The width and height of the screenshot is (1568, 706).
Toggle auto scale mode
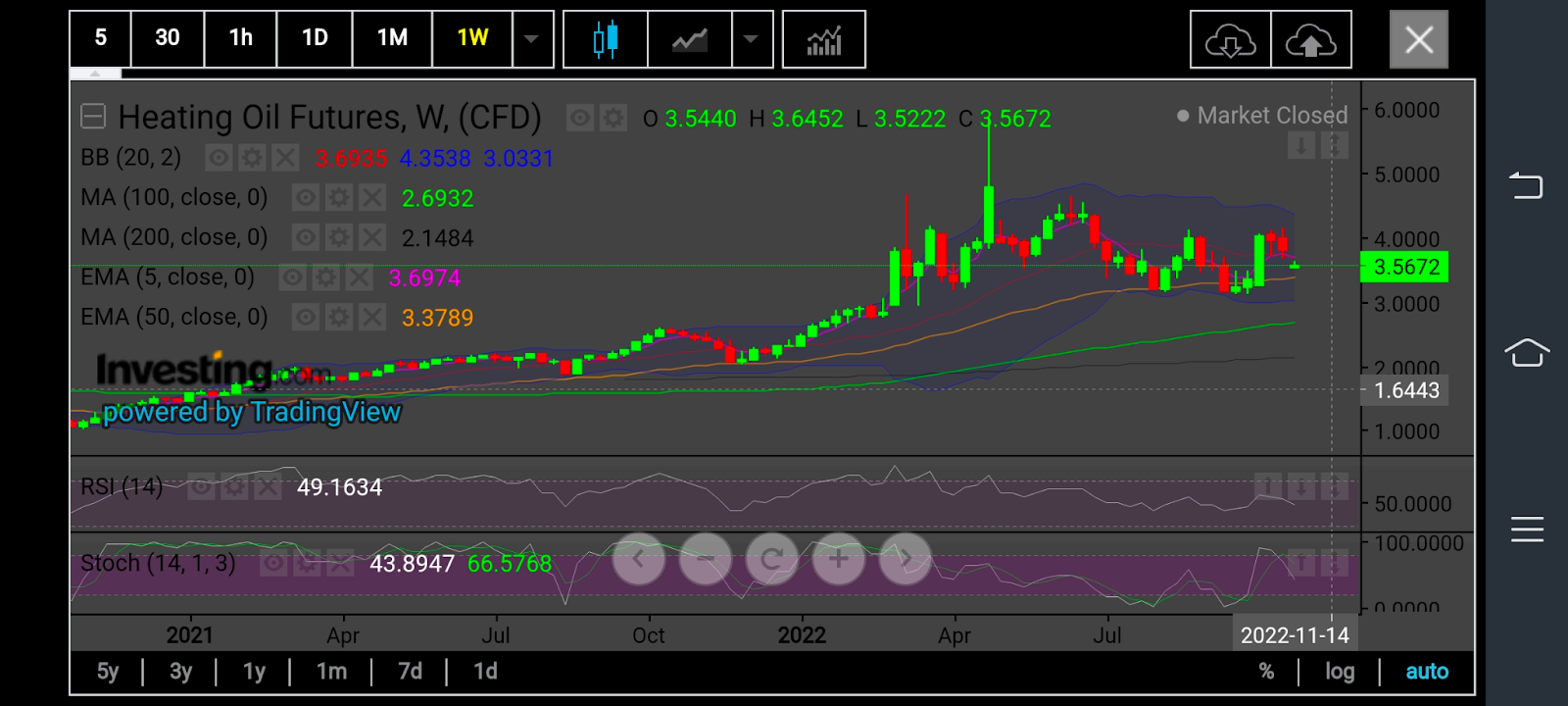tap(1427, 672)
